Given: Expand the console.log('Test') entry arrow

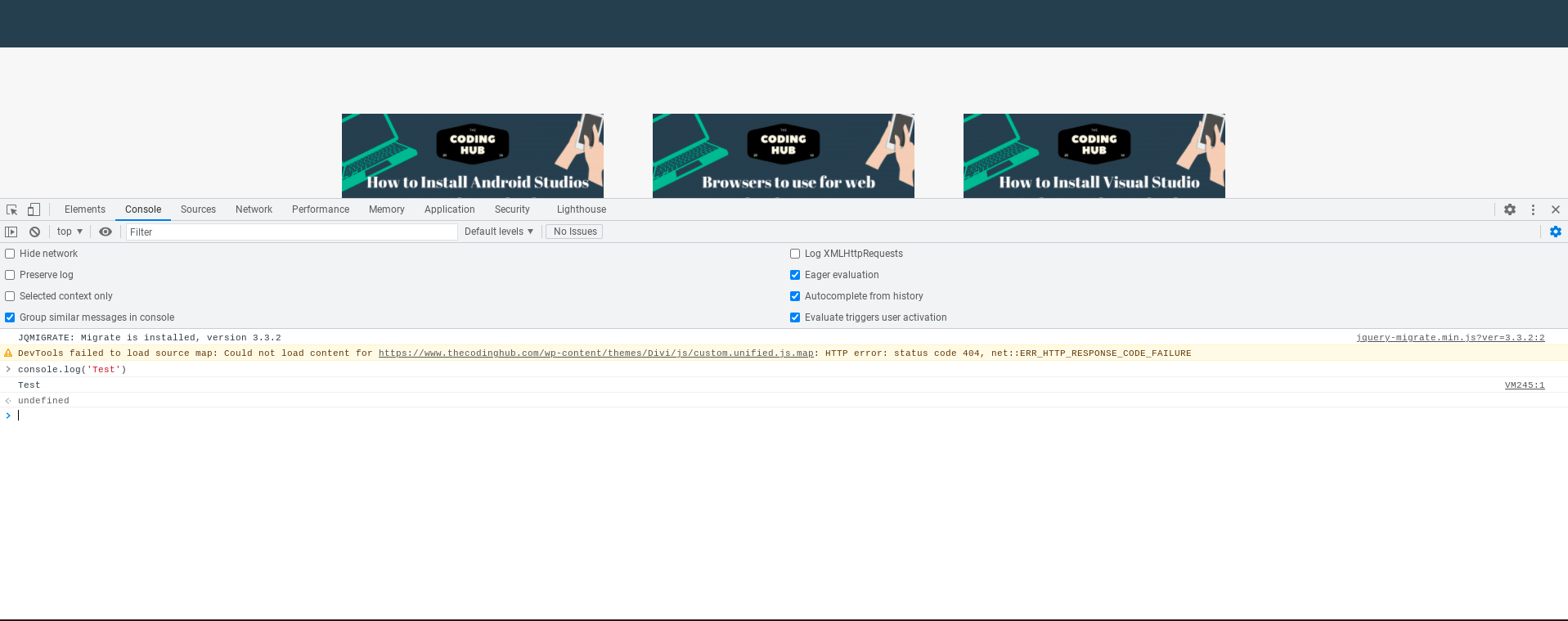Looking at the screenshot, I should 8,369.
